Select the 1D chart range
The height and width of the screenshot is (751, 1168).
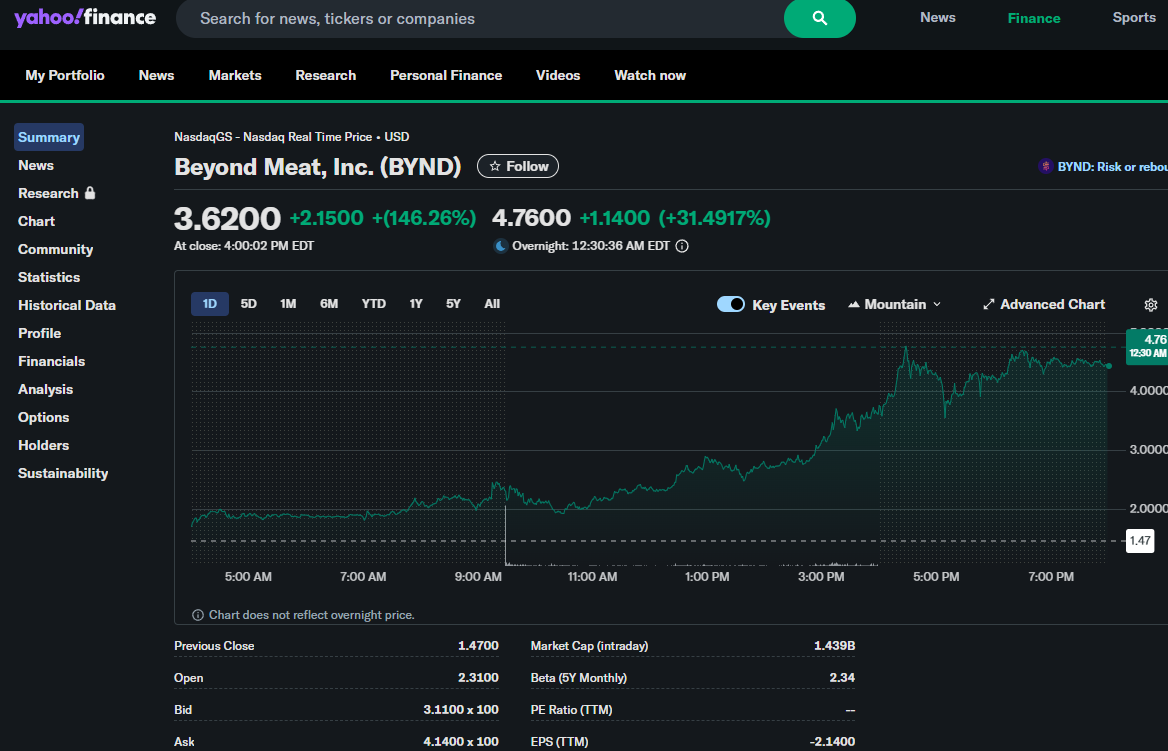210,304
